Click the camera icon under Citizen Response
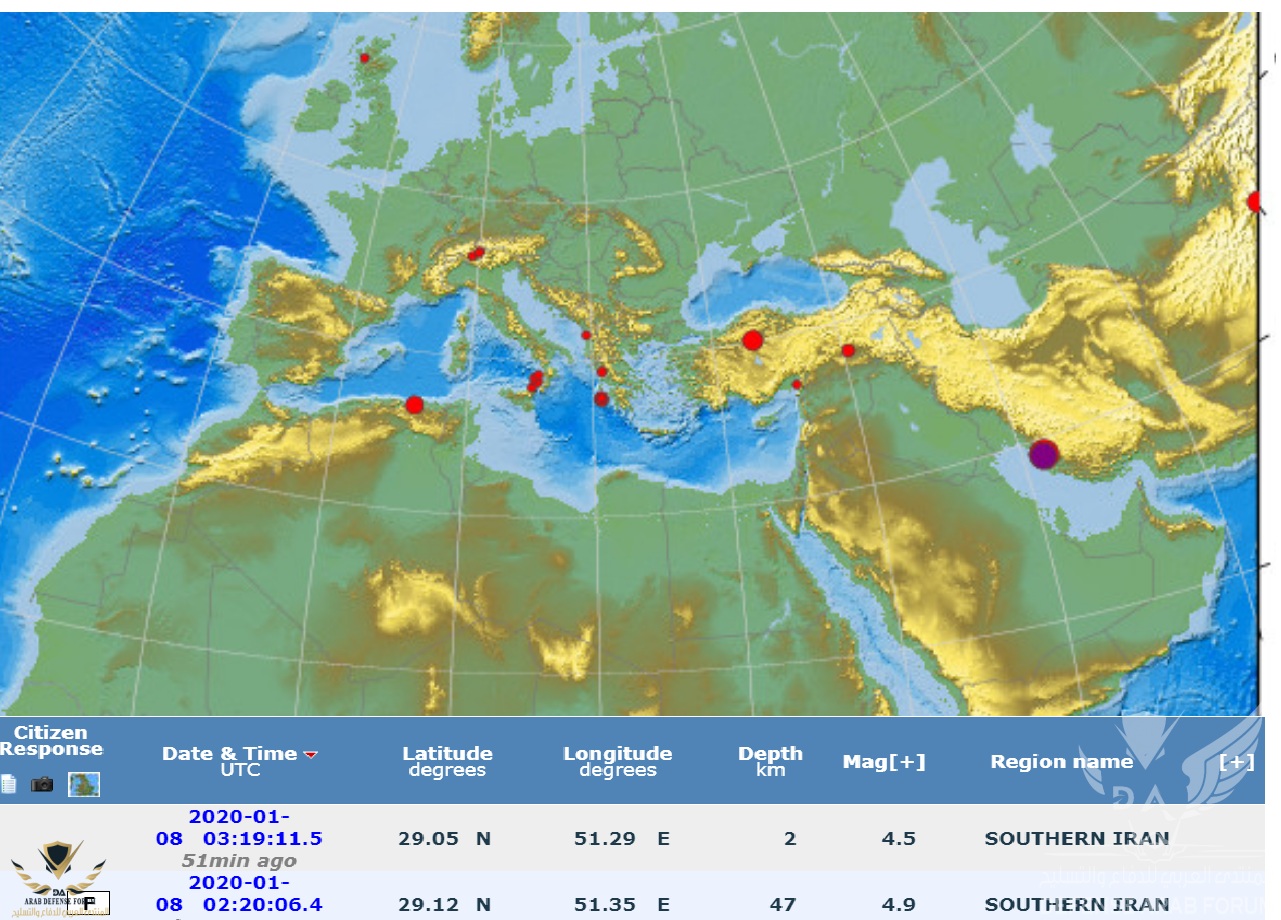Viewport: 1281px width, 920px height. 42,785
